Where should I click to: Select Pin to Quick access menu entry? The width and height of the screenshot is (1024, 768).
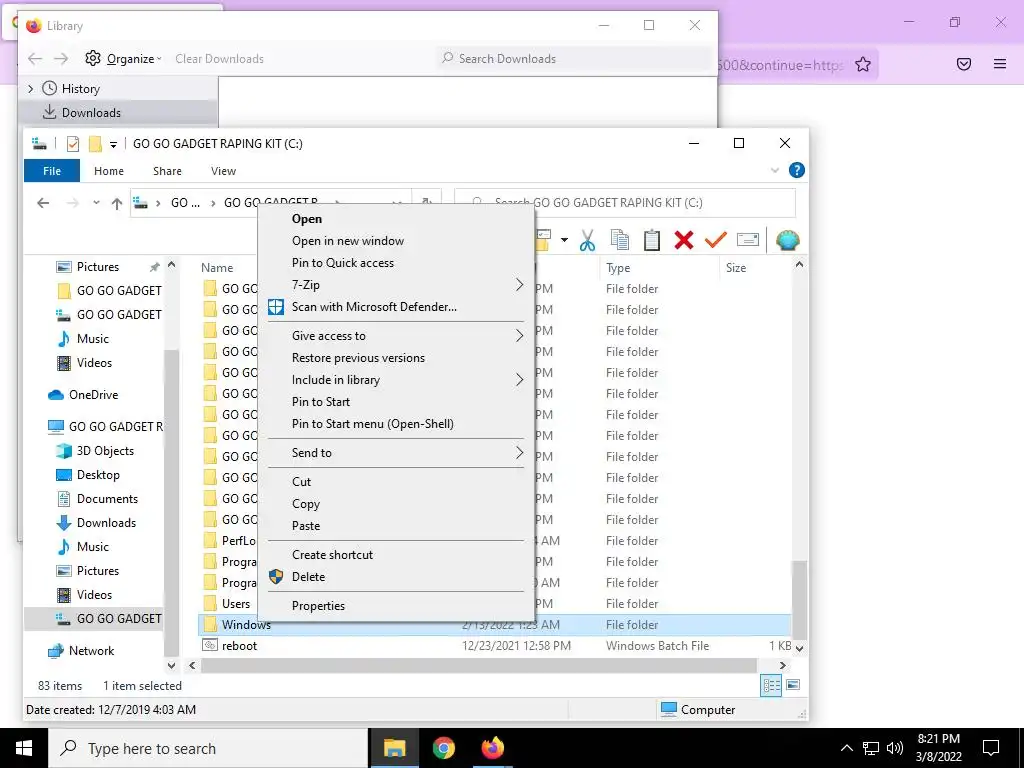click(396, 263)
